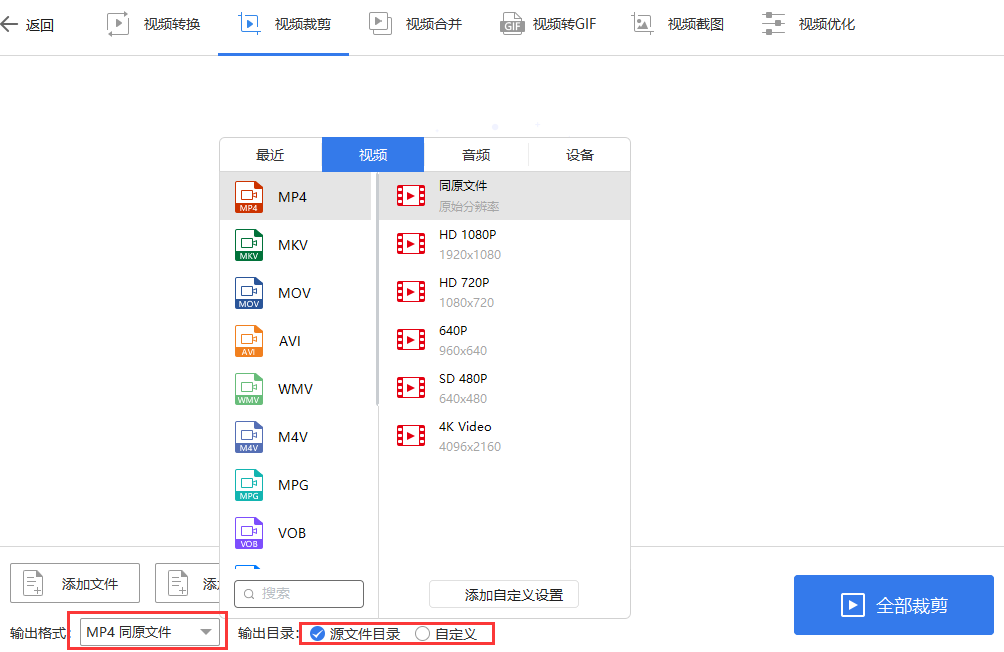
Task: Click the partially hidden second add button icon
Action: [x=178, y=583]
